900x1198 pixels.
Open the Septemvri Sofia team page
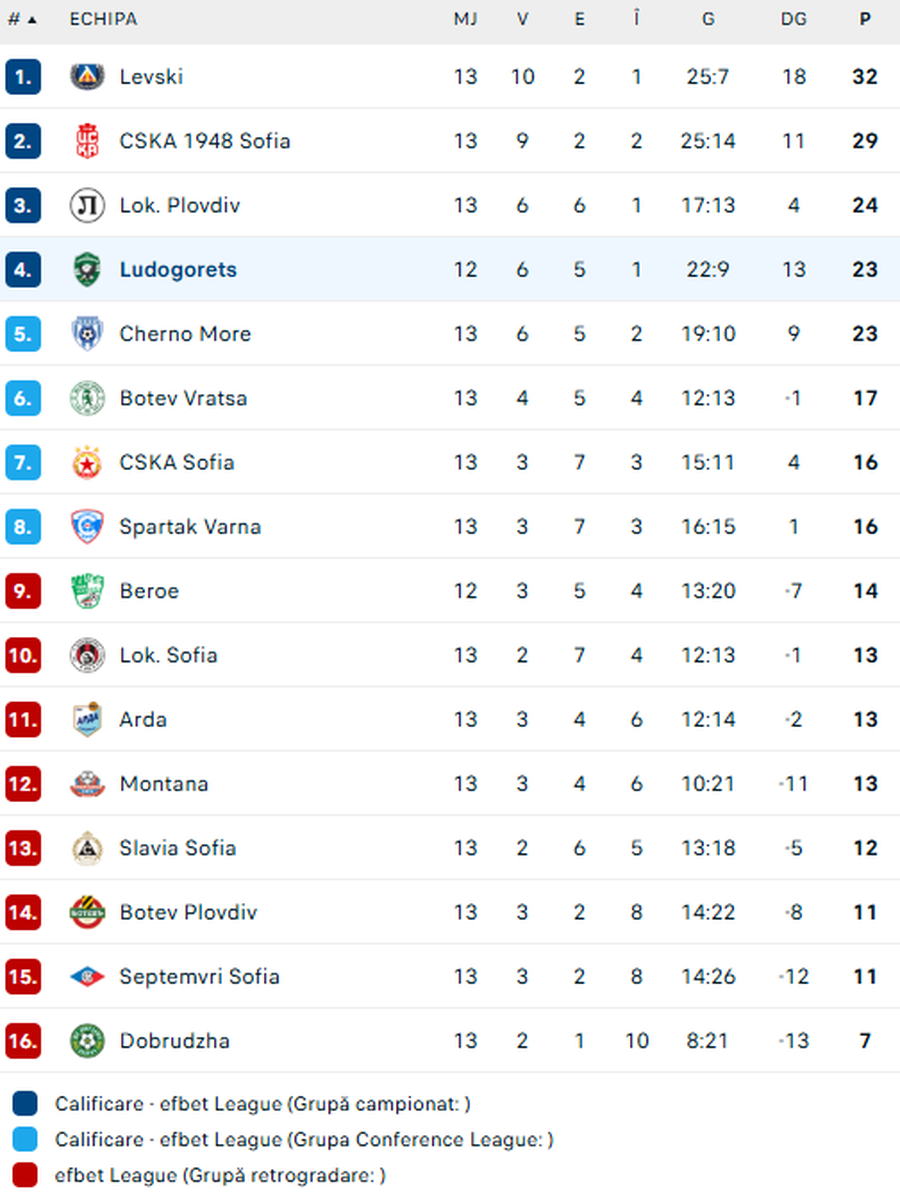coord(199,976)
